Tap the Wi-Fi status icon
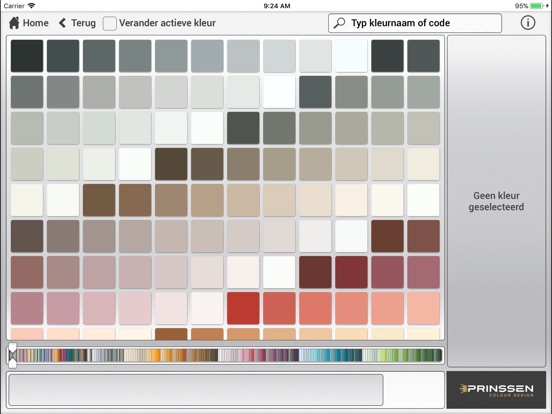552x414 pixels. 32,6
